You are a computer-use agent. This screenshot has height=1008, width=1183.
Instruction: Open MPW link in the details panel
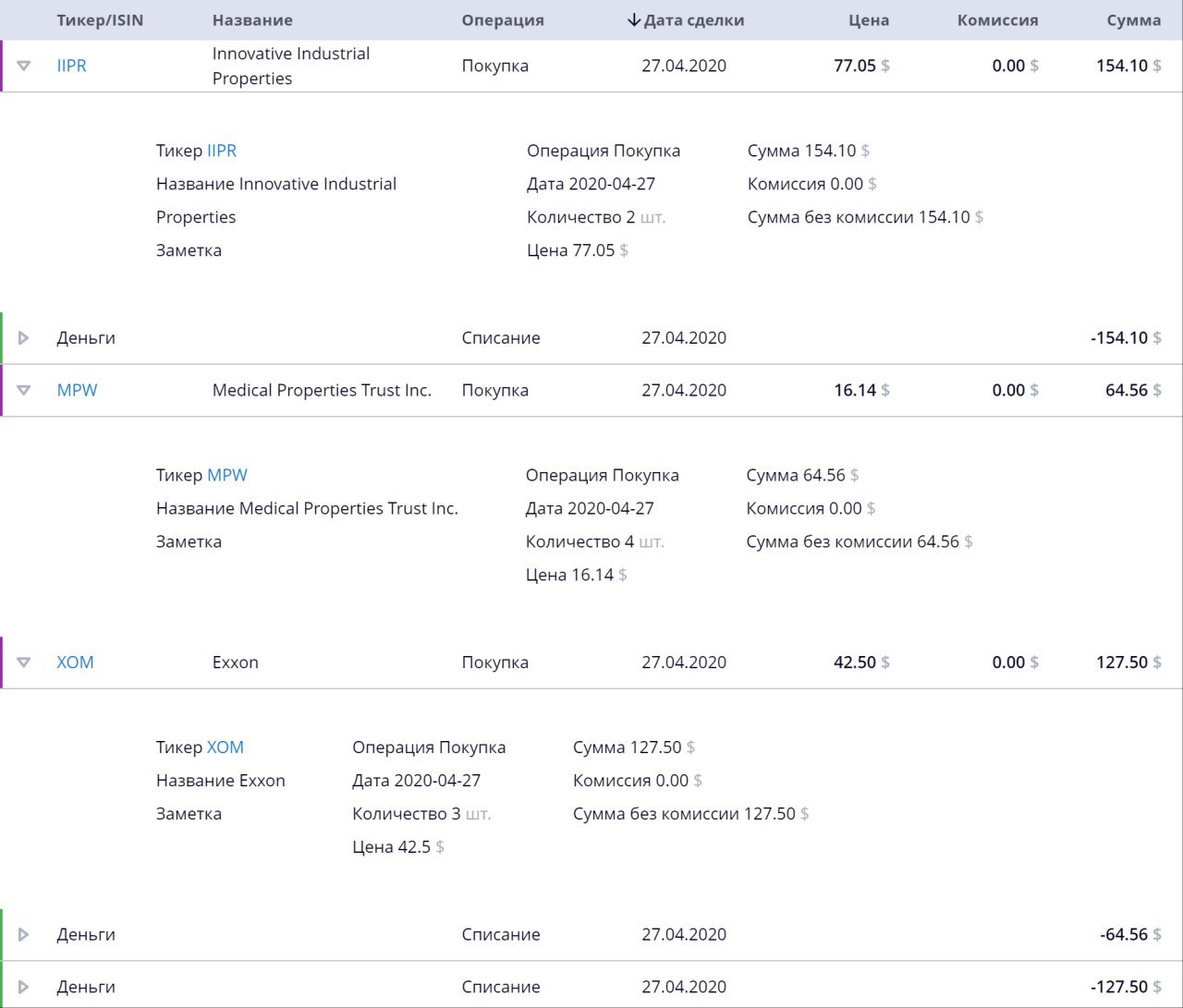(x=227, y=475)
